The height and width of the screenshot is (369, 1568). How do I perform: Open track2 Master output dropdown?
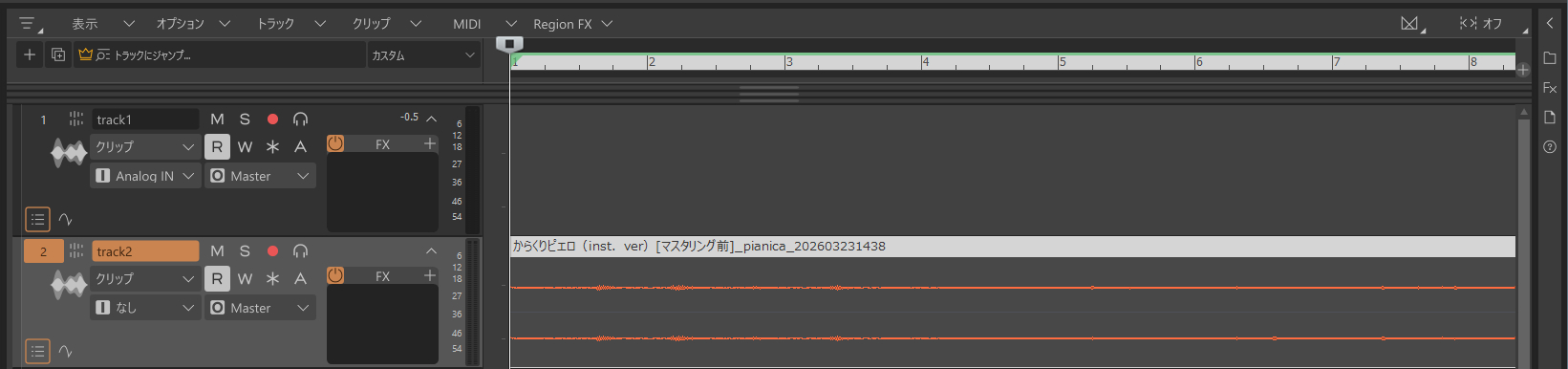260,308
